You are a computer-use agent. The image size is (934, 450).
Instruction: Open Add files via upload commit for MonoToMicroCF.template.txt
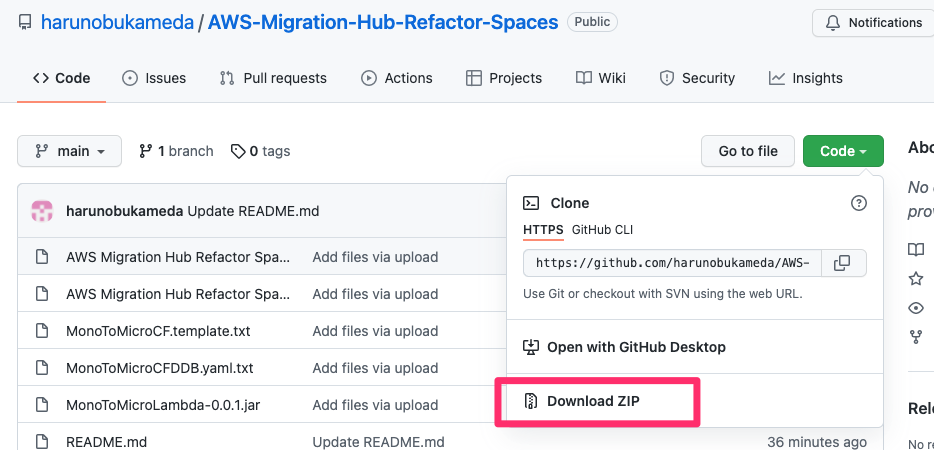click(x=375, y=331)
